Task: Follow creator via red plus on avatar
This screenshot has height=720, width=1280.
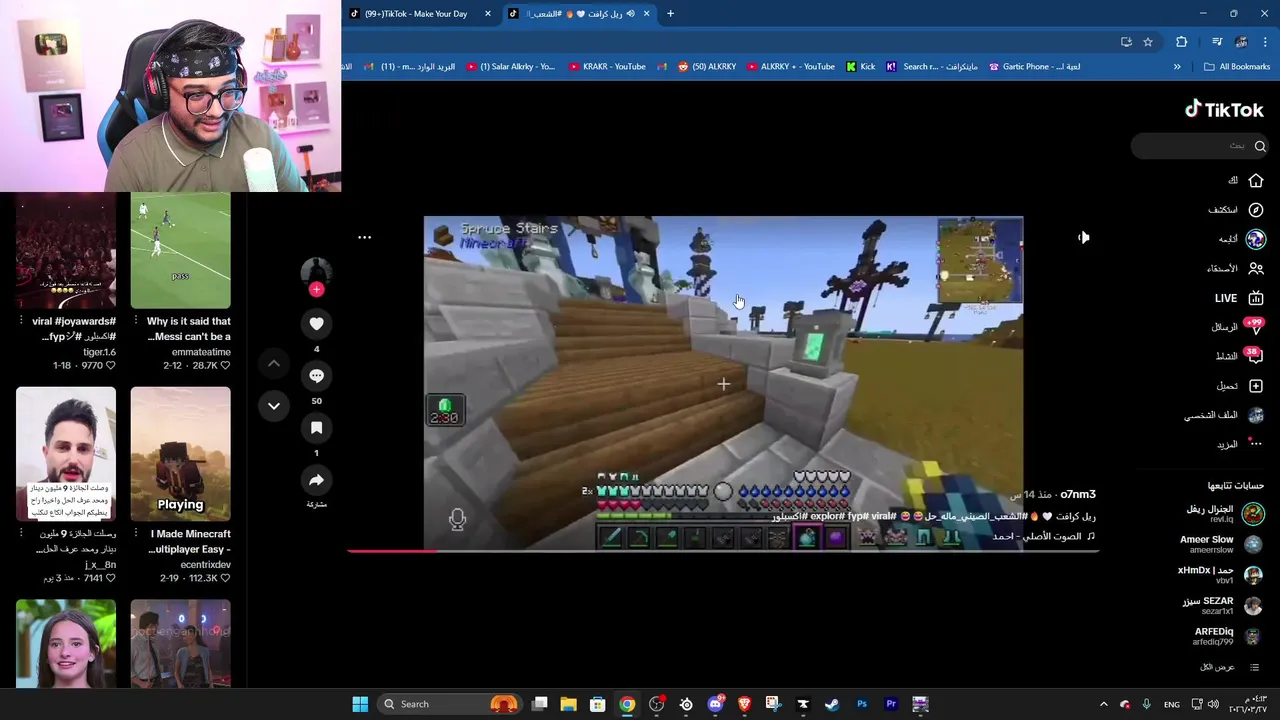Action: point(316,289)
